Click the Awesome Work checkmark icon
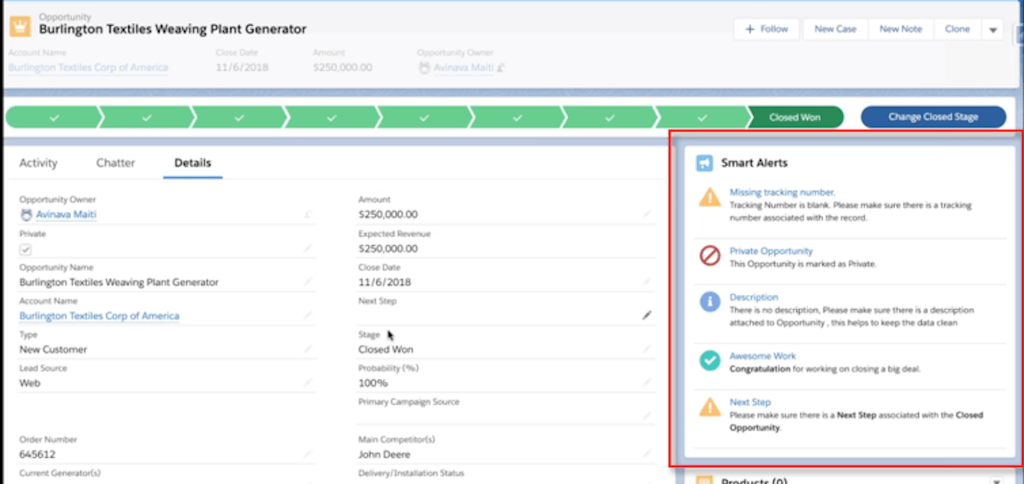Viewport: 1024px width, 484px height. coord(709,361)
